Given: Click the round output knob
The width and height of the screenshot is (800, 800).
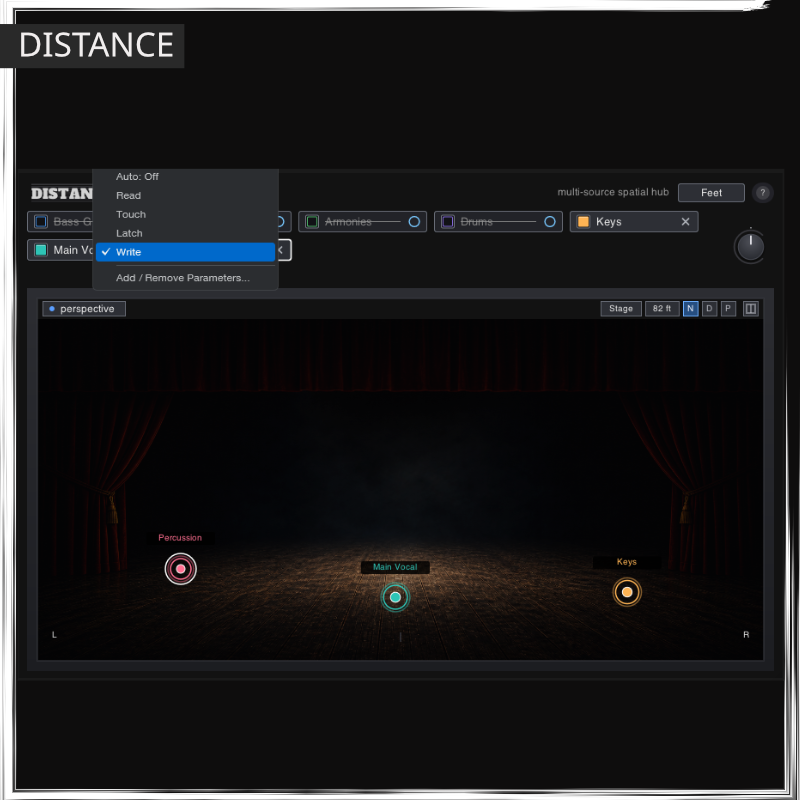Looking at the screenshot, I should tap(751, 247).
